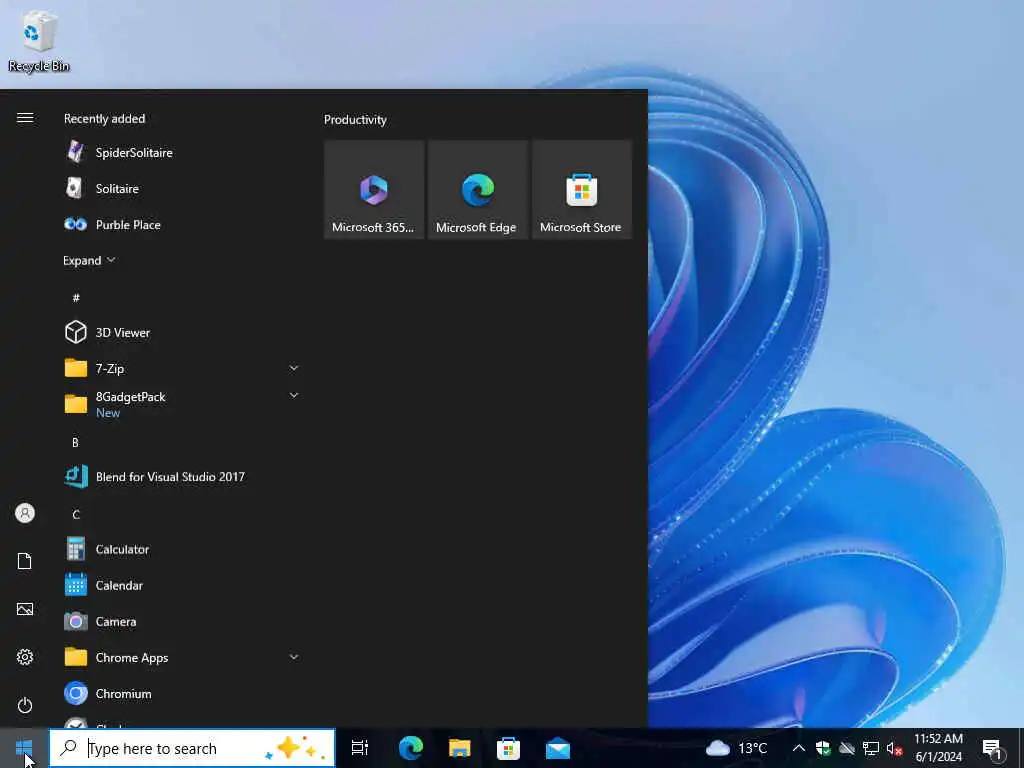Open the clock showing 11:52 AM

[x=938, y=748]
